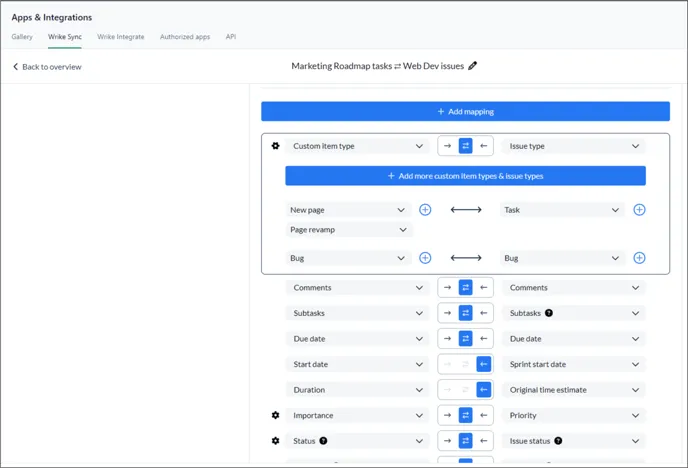Open left Subtasks field dropdown
The height and width of the screenshot is (468, 688).
click(357, 313)
